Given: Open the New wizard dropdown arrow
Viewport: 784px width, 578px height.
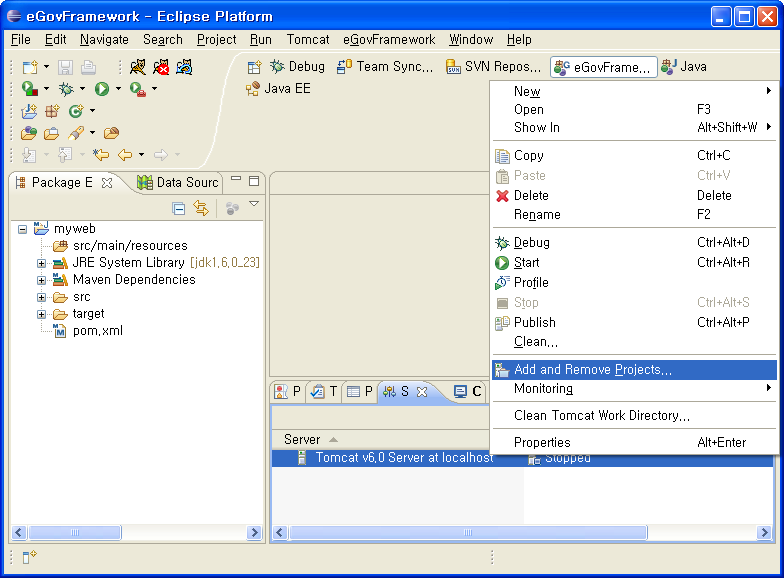Looking at the screenshot, I should click(x=46, y=66).
